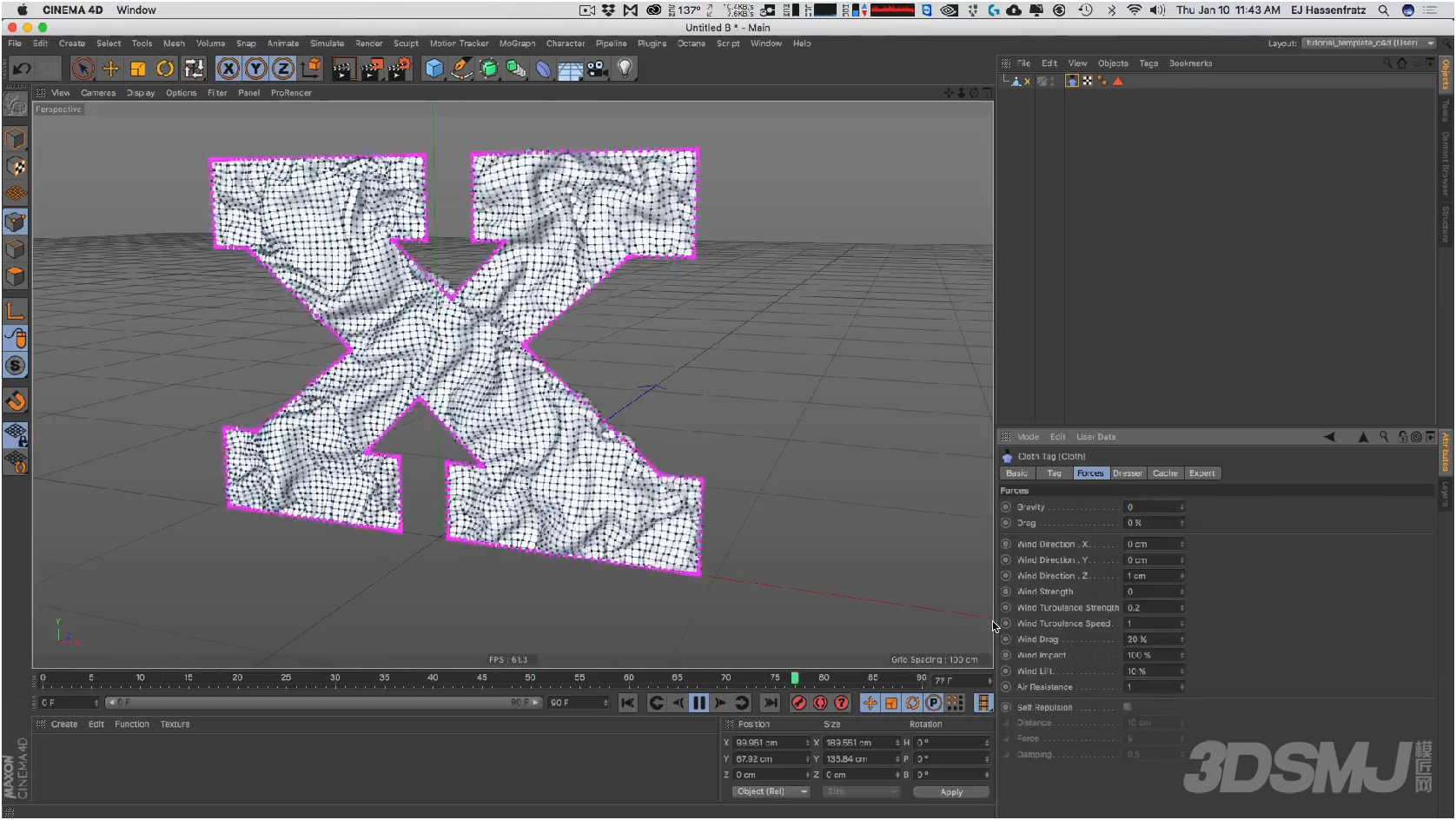This screenshot has width=1456, height=820.
Task: Click the Gravity value stepper
Action: pos(1181,507)
